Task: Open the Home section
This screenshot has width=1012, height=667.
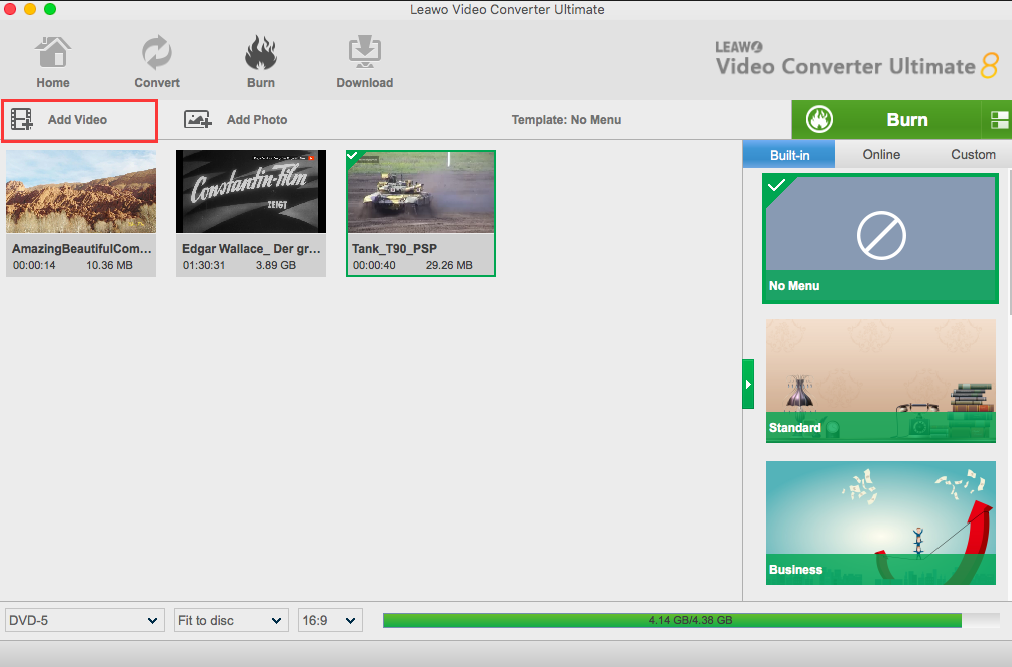Action: click(x=53, y=62)
